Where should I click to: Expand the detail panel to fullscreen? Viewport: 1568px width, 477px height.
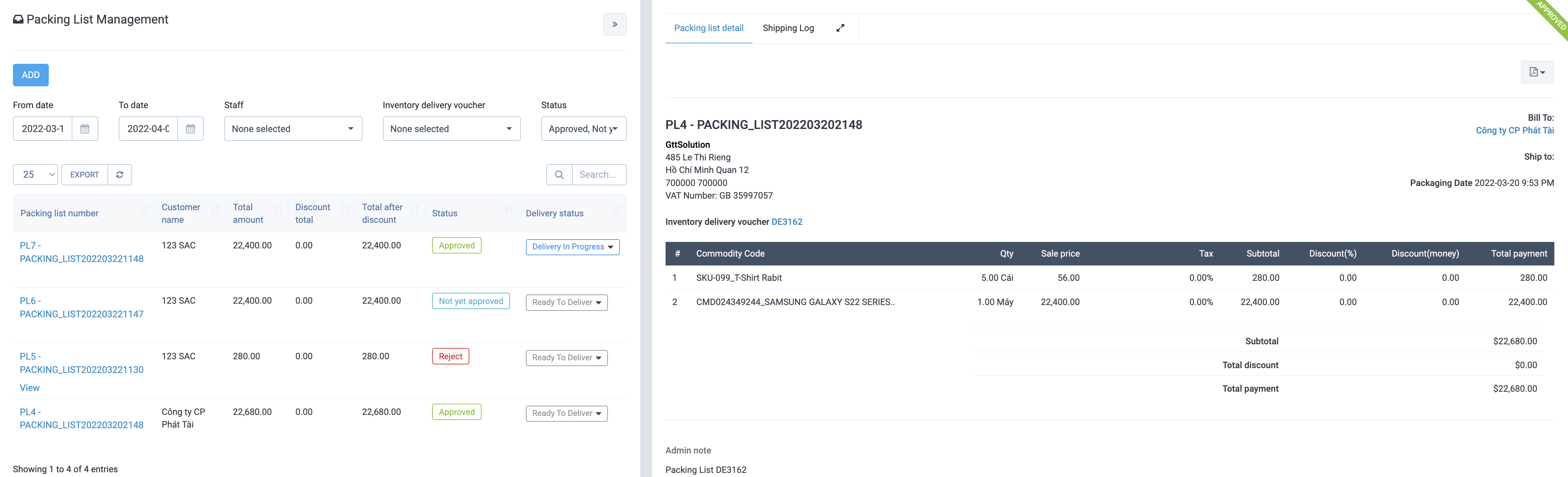click(840, 28)
